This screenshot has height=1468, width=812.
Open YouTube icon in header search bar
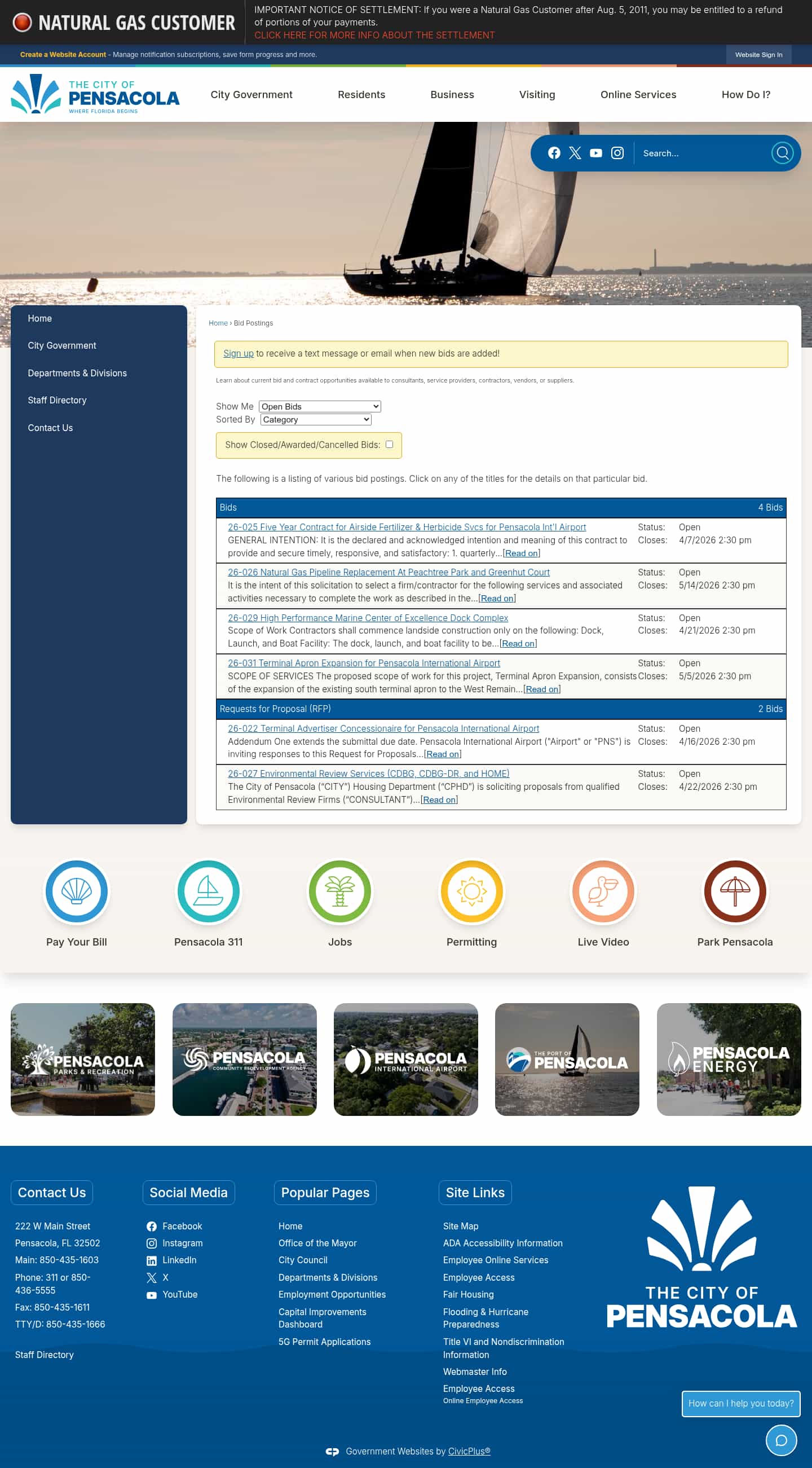tap(595, 153)
